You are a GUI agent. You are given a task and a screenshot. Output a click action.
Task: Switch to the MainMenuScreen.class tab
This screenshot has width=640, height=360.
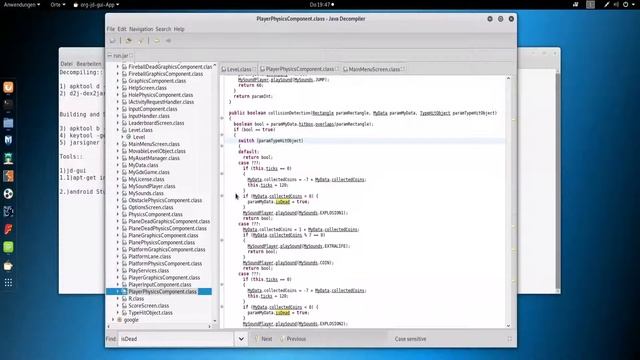(374, 69)
